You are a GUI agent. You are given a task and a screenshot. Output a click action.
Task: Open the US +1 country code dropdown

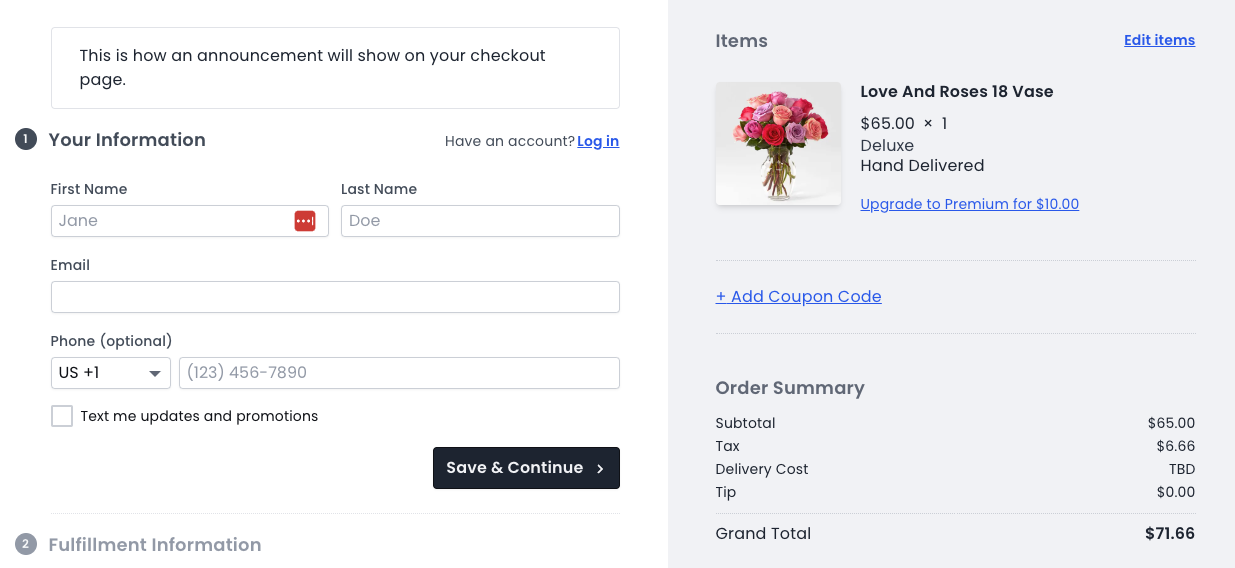pyautogui.click(x=111, y=373)
